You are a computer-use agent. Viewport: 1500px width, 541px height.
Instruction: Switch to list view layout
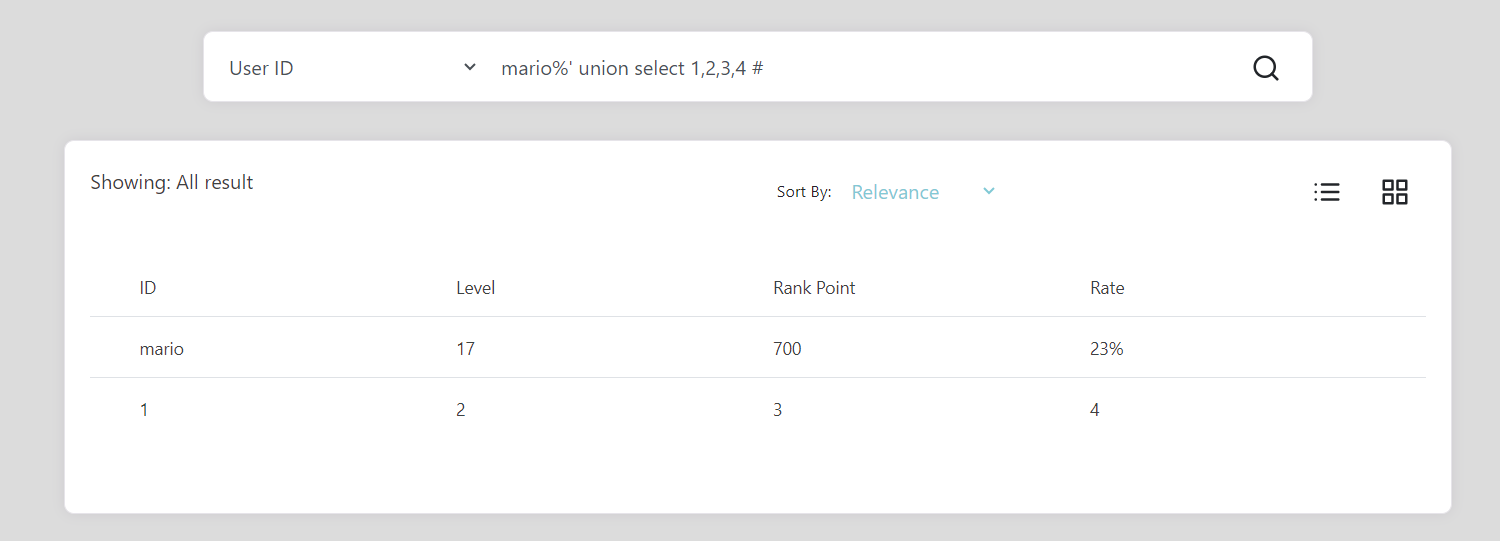click(1326, 192)
